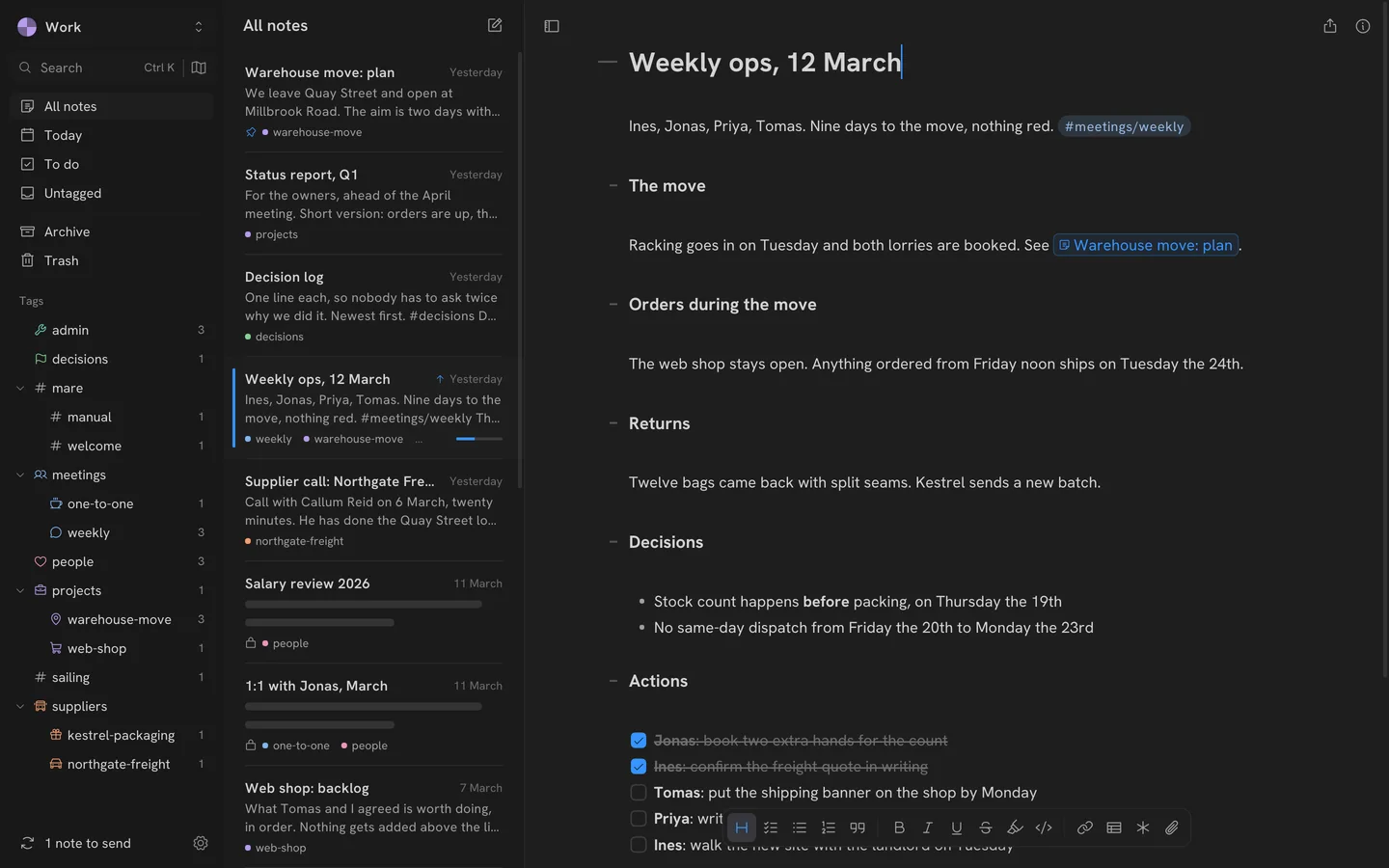Open the #meetings/weekly tag in the note
1389x868 pixels.
click(1124, 126)
